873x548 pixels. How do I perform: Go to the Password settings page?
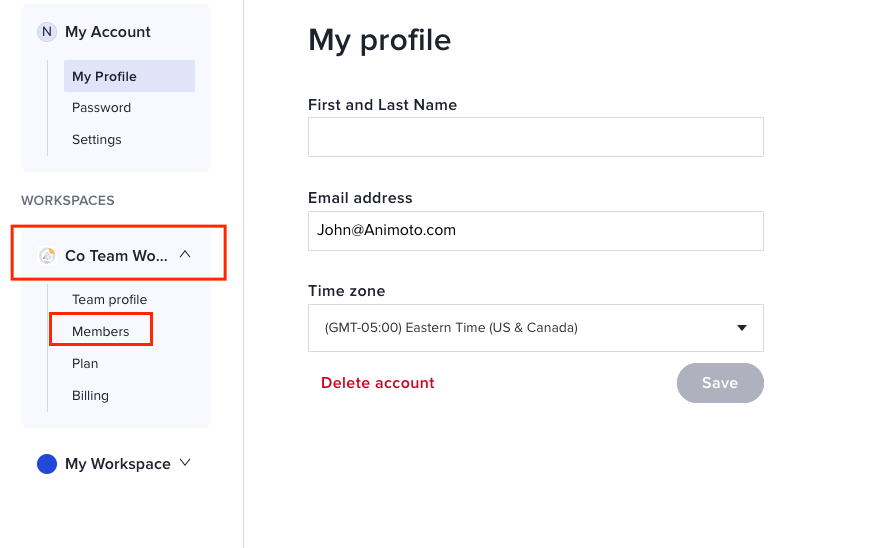pos(101,108)
